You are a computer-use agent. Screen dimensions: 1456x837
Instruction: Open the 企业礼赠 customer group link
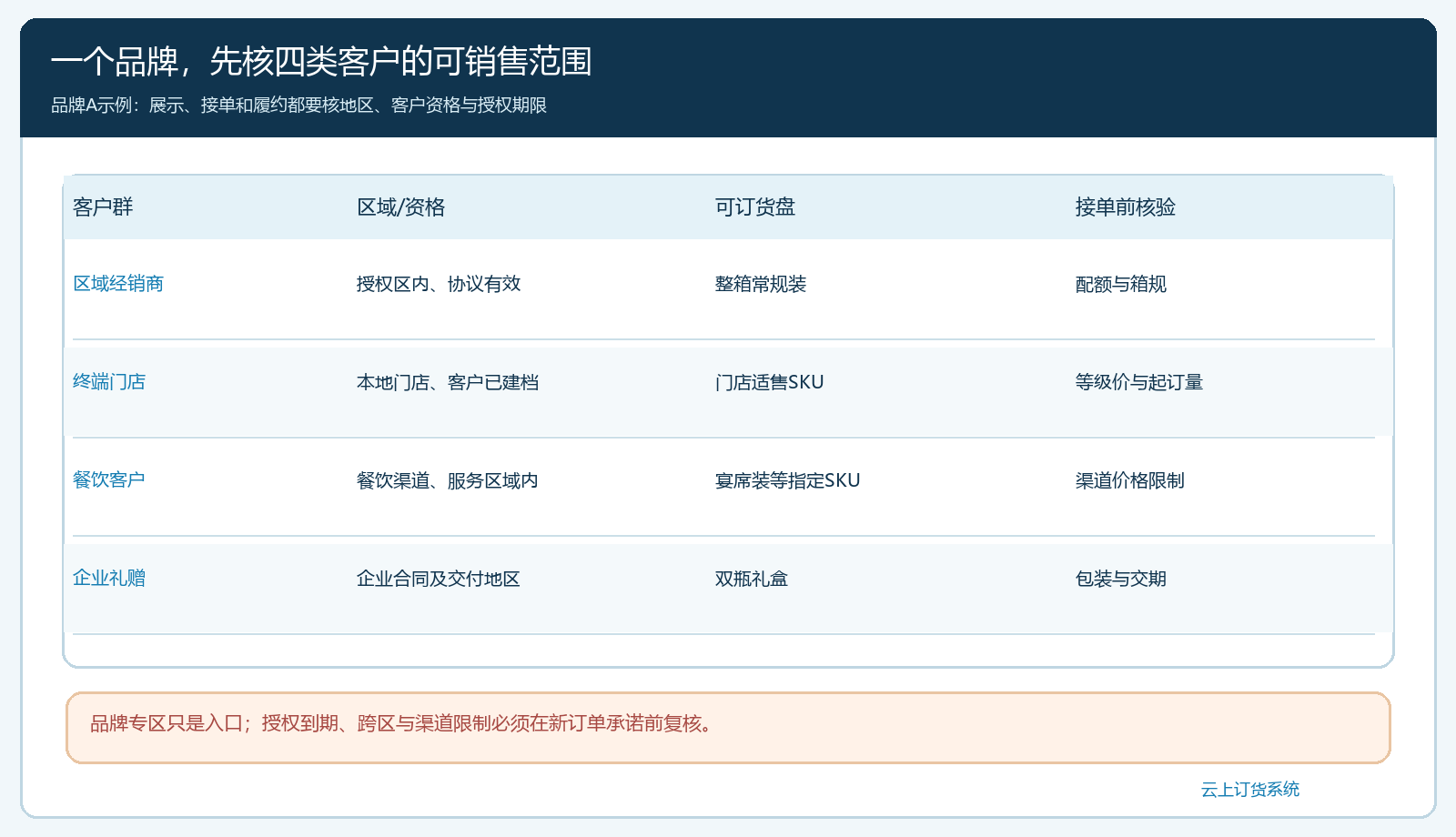(x=109, y=579)
